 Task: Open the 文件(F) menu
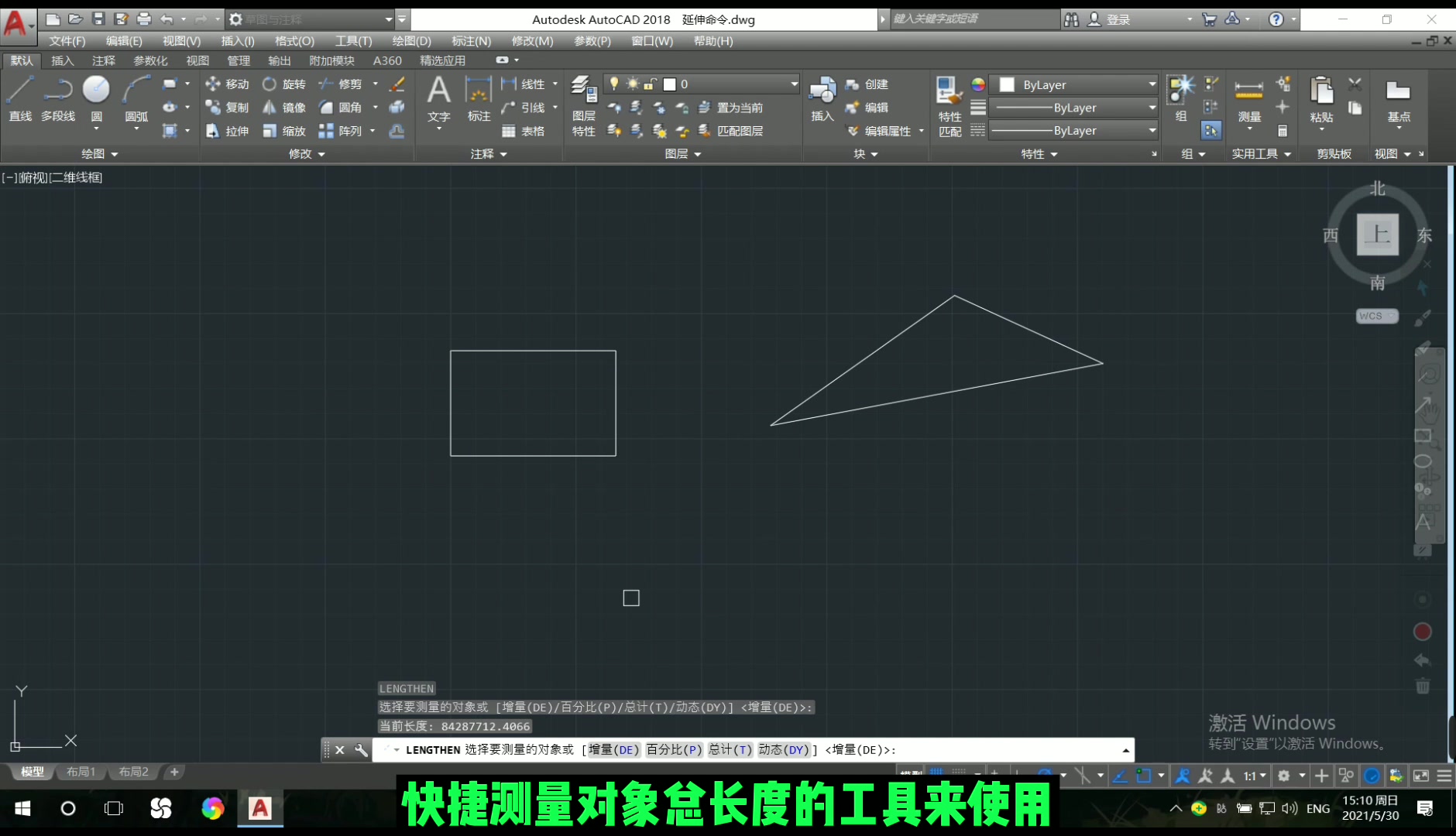[67, 41]
